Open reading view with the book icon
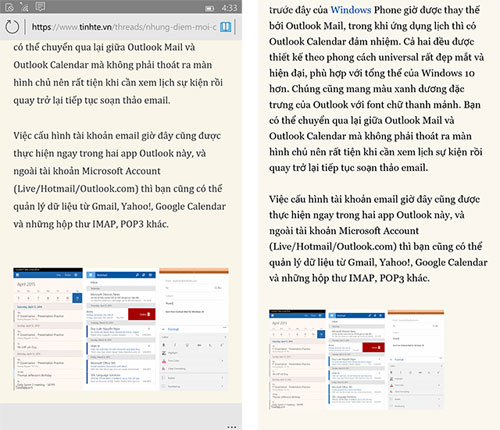 click(x=225, y=27)
